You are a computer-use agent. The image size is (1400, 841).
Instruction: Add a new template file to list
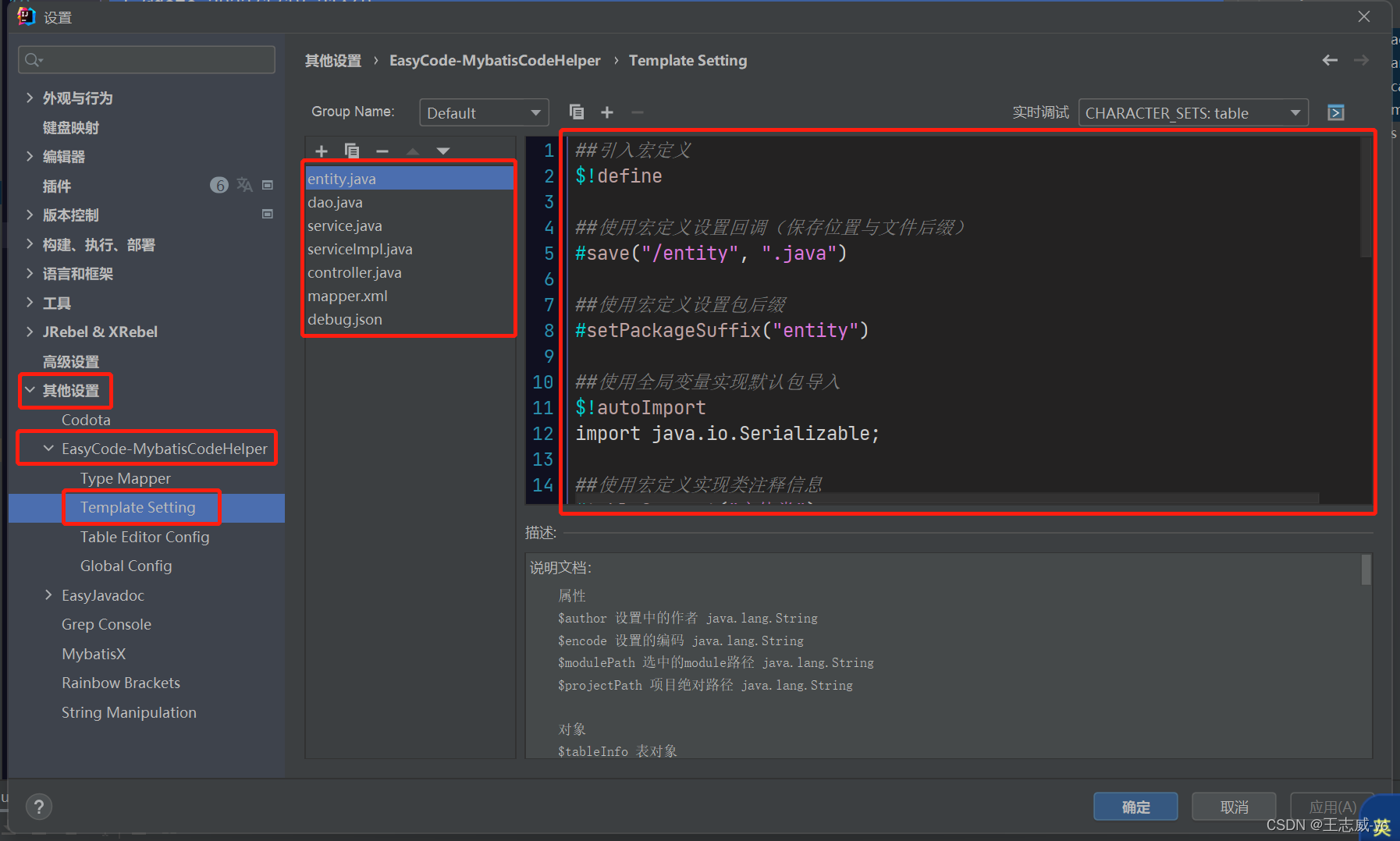tap(322, 151)
